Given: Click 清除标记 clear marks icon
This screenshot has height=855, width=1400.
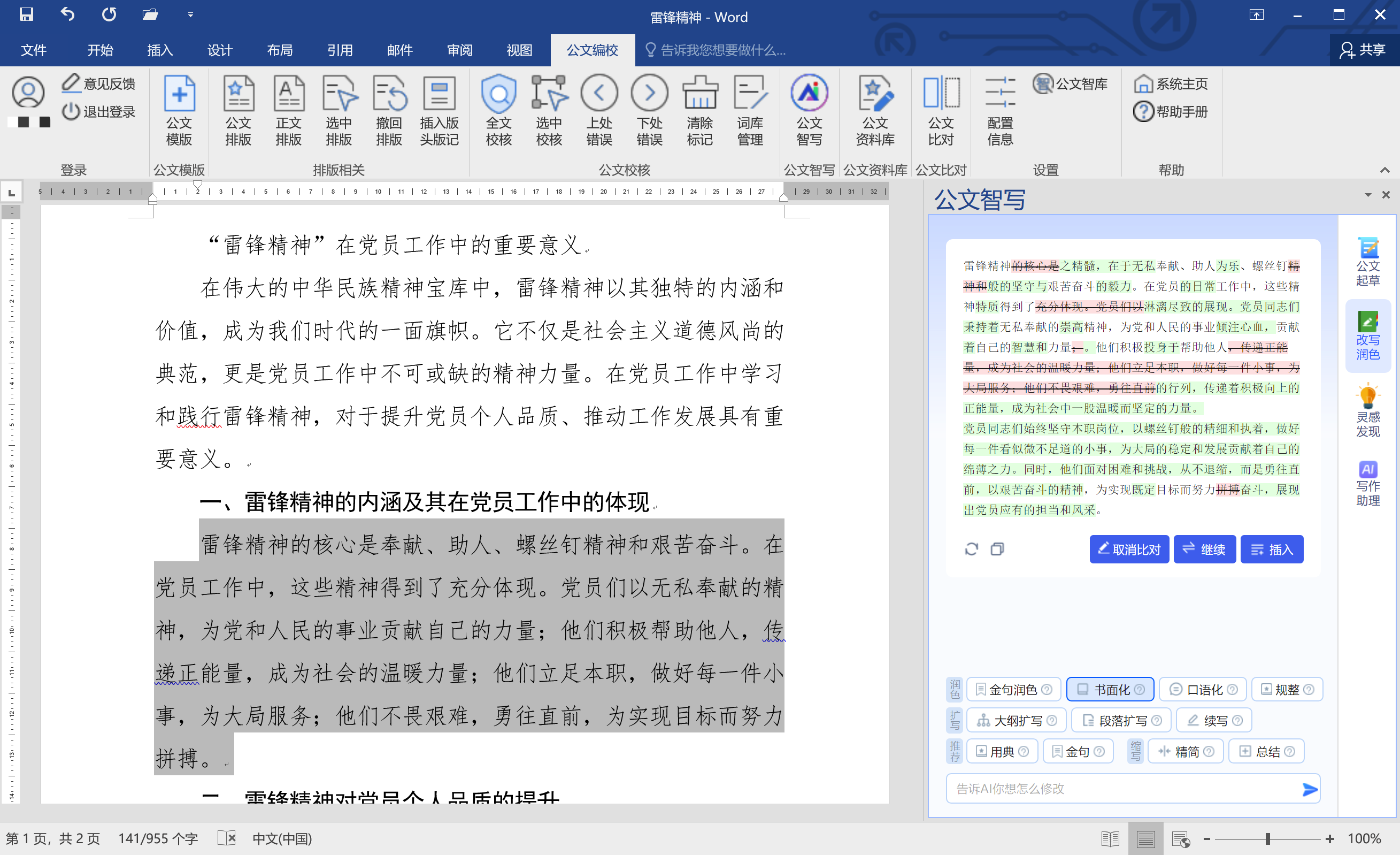Looking at the screenshot, I should (699, 111).
